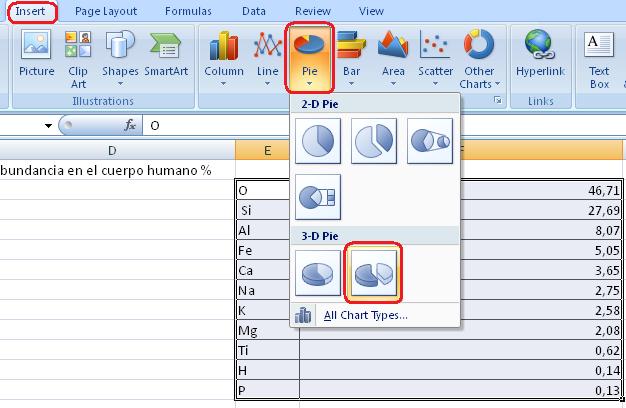Choose the basic 2-D pie chart
Screen dimensions: 626x408
click(318, 141)
